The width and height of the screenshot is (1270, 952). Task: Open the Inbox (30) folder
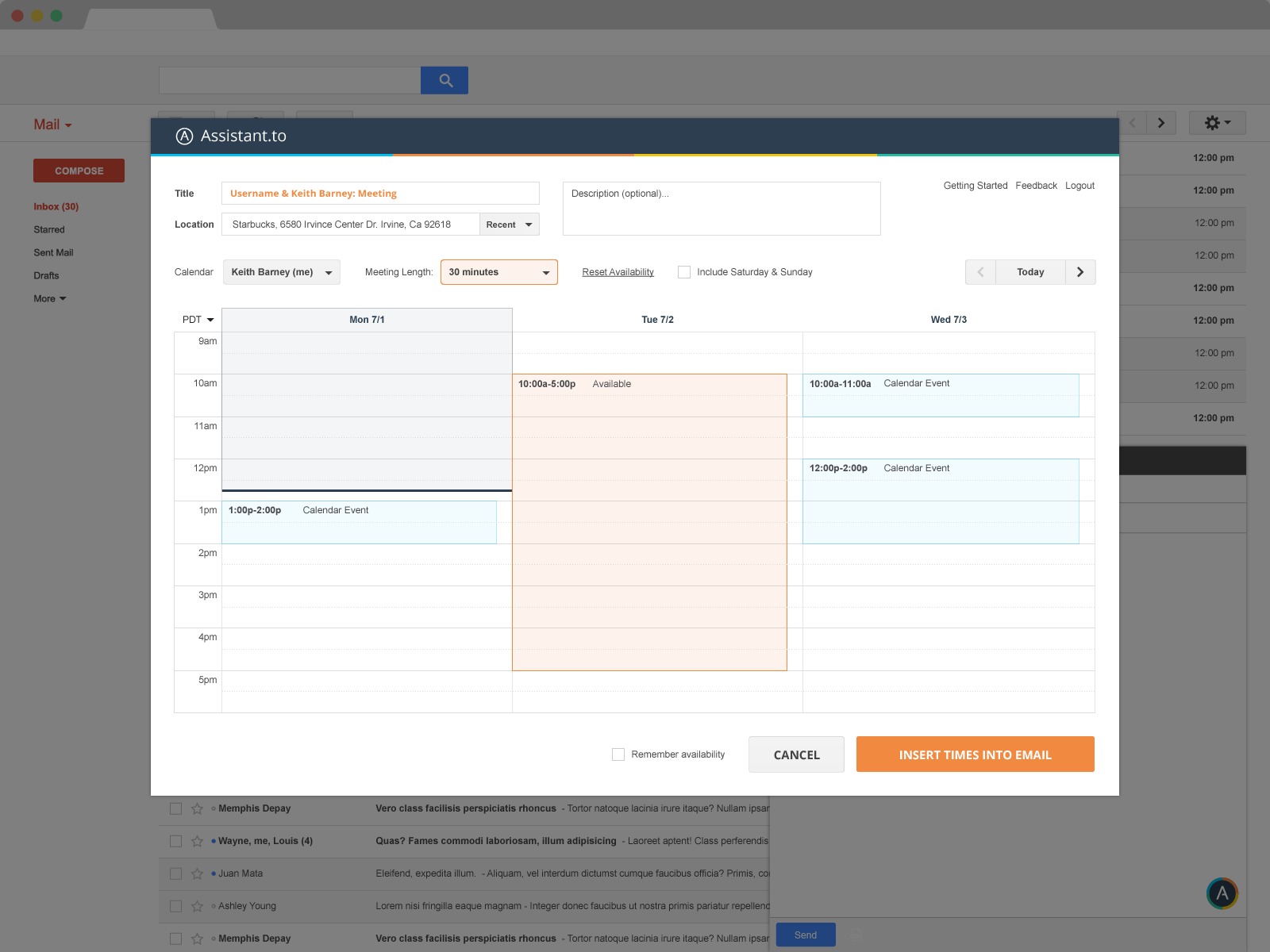coord(56,207)
